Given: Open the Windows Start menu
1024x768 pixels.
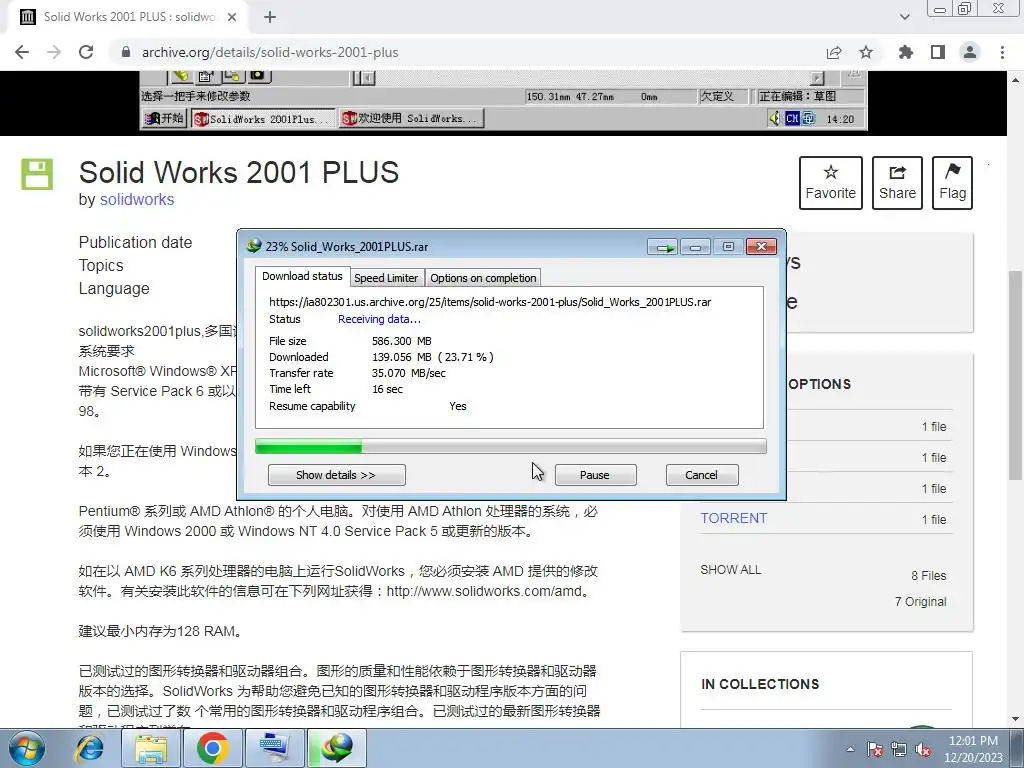Looking at the screenshot, I should pyautogui.click(x=27, y=748).
